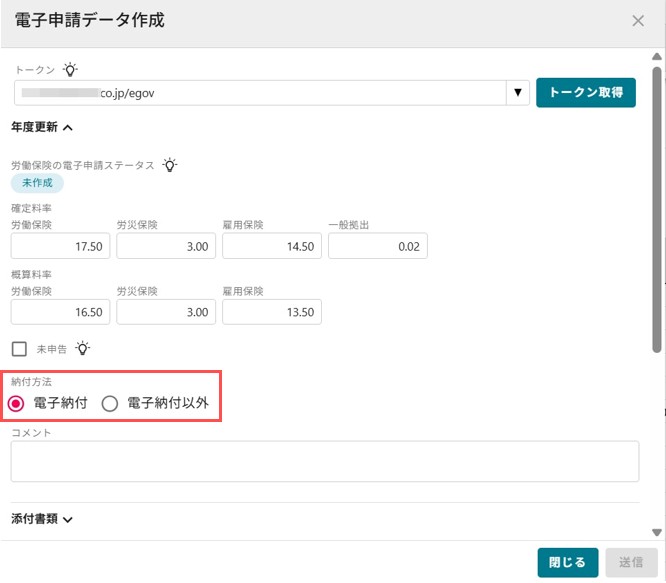Click 一般拠出 field 0.02
The width and height of the screenshot is (666, 583).
point(378,246)
